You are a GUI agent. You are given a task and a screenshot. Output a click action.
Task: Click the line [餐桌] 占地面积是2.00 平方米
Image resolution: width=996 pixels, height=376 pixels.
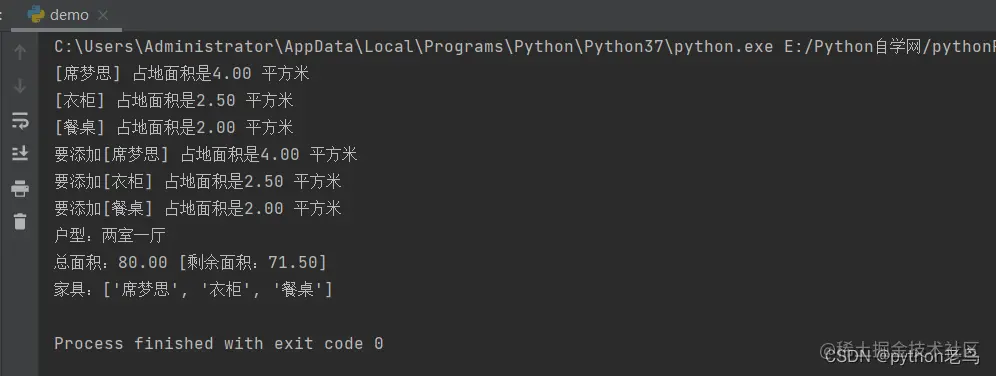(174, 128)
